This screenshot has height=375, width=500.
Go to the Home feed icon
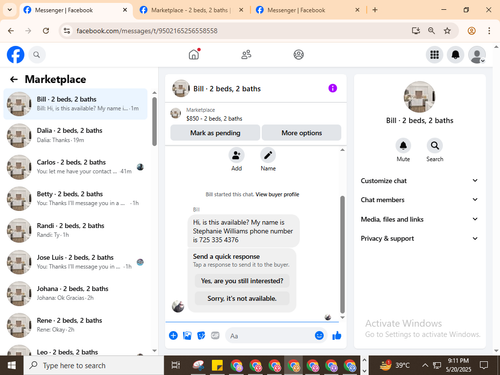tap(194, 54)
